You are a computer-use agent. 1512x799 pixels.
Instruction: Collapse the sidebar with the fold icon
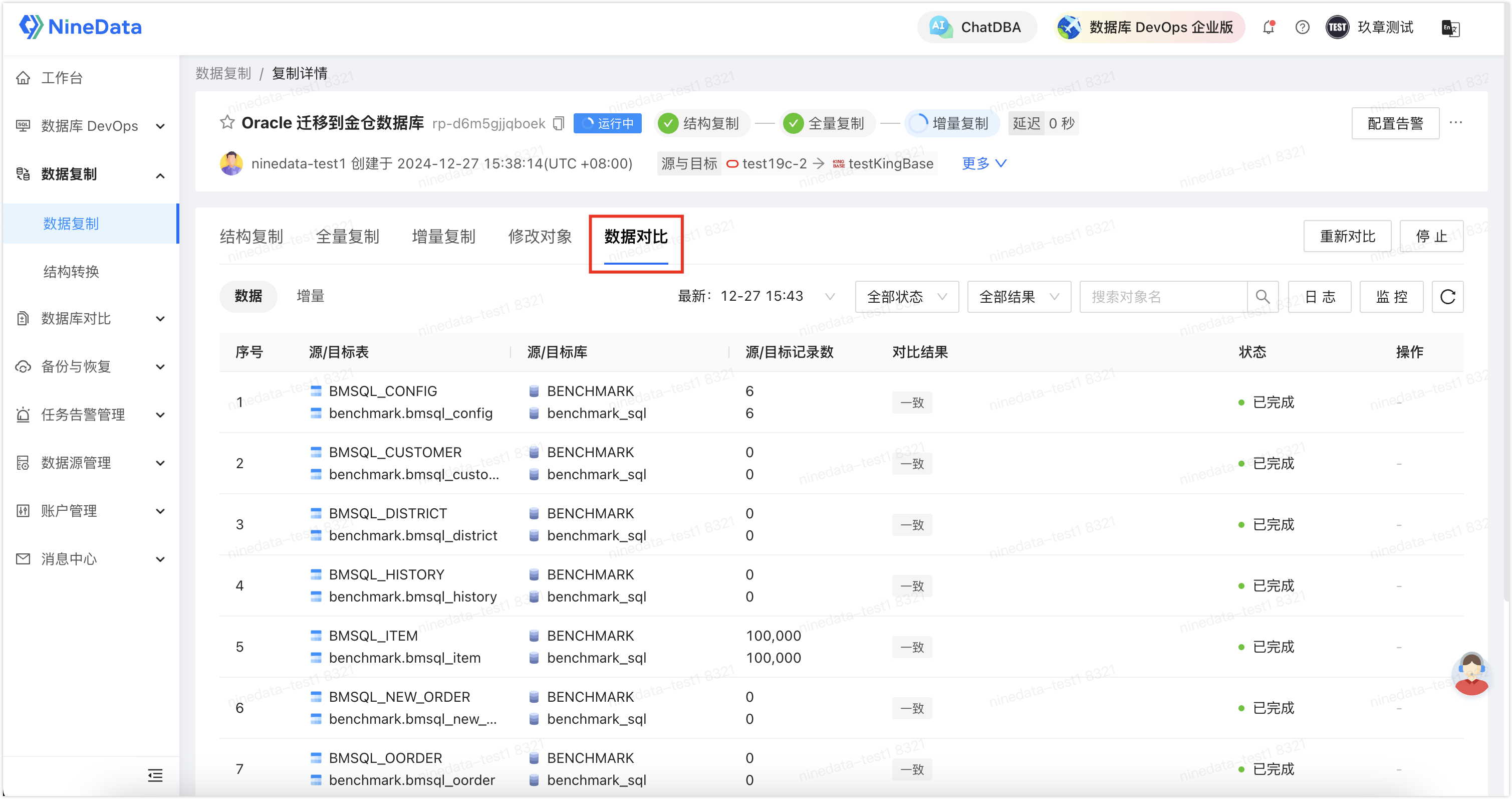tap(155, 775)
